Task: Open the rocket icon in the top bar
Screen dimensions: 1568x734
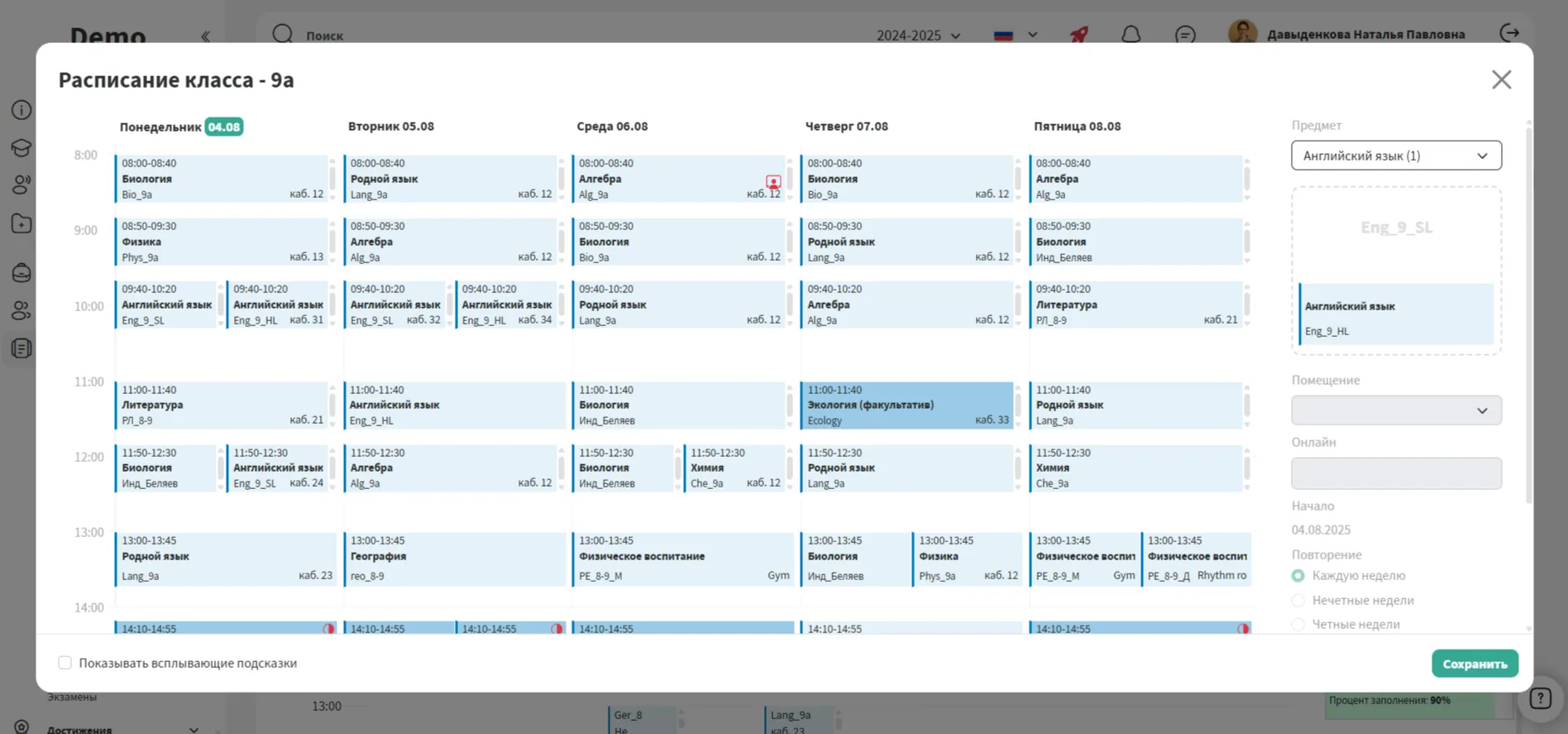Action: tap(1078, 35)
